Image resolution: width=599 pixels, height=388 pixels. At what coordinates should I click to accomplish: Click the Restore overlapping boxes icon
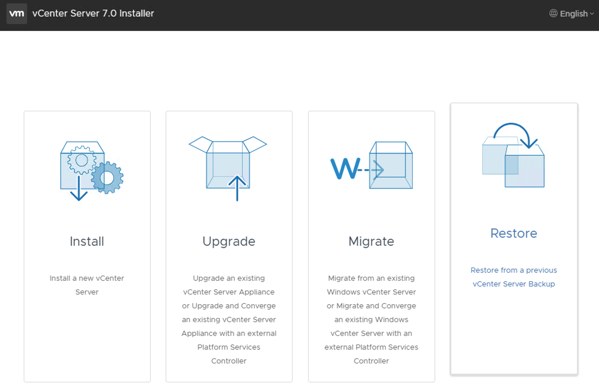tap(513, 155)
